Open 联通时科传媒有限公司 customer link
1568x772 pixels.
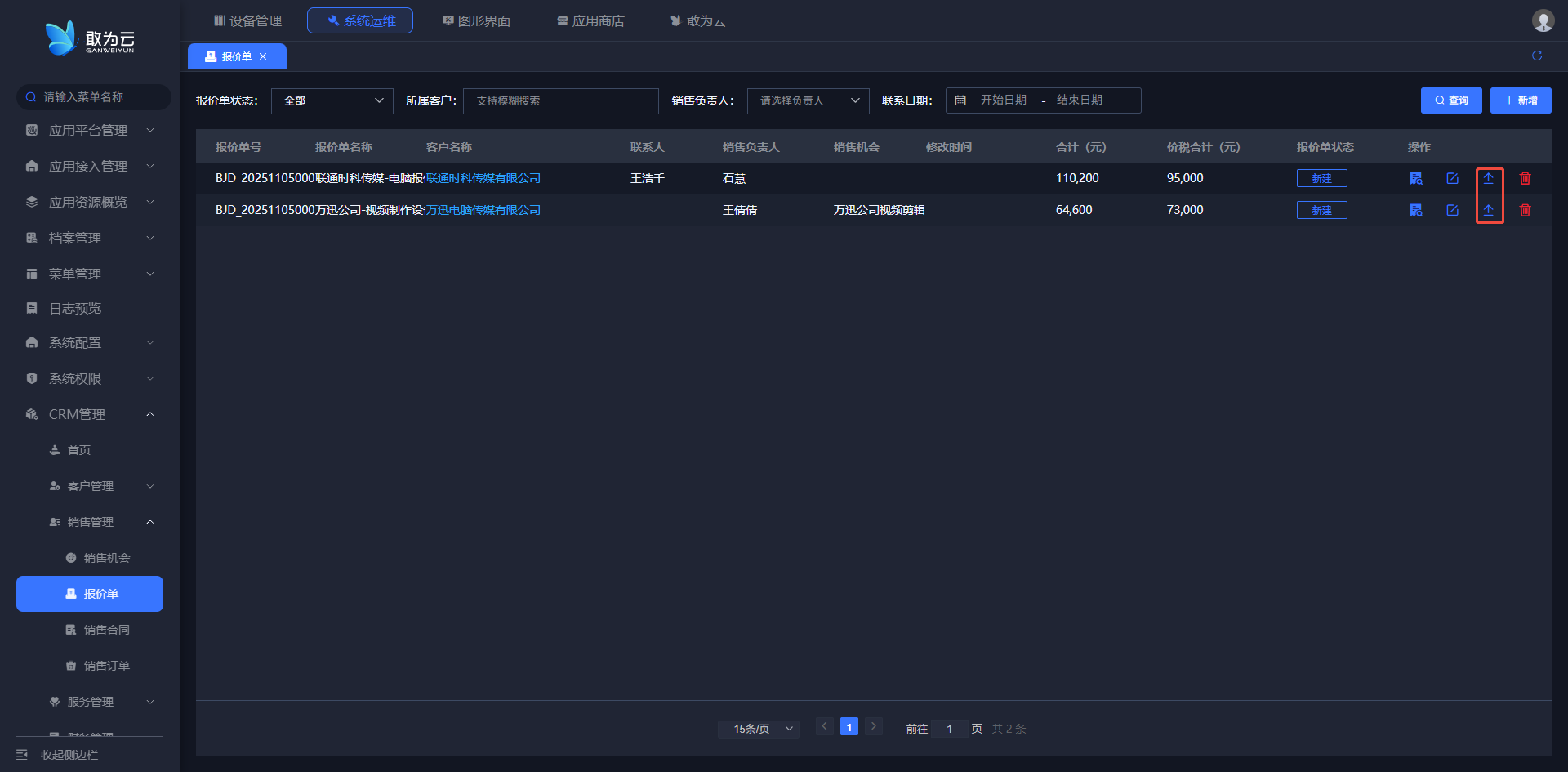(x=483, y=178)
